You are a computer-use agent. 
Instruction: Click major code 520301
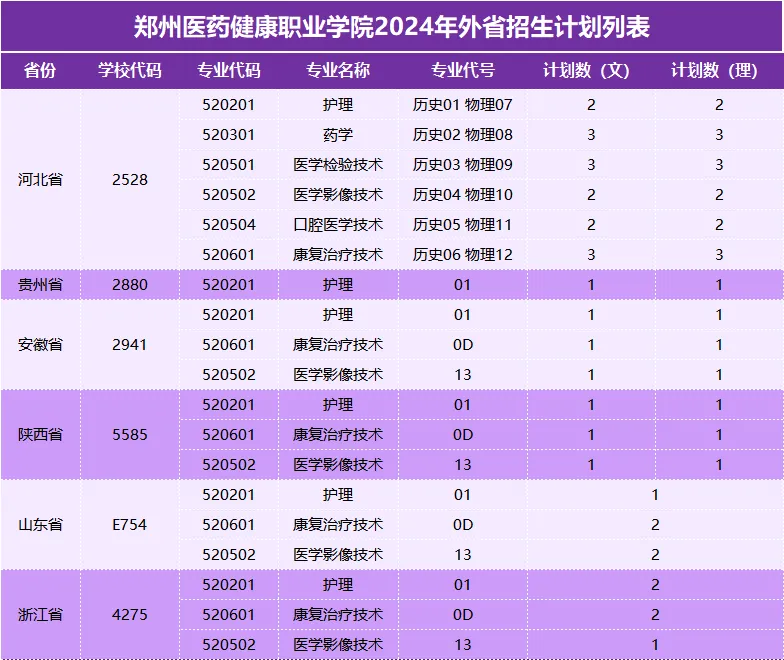[x=229, y=134]
